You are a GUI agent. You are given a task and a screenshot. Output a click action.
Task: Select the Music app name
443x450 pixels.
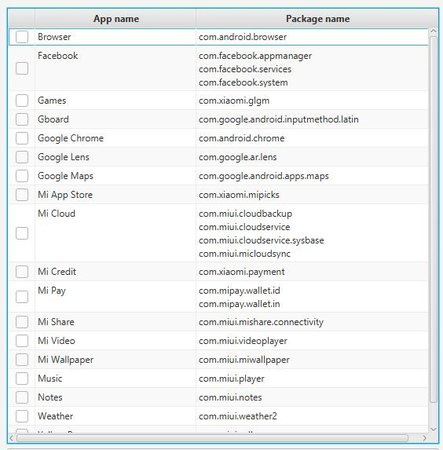pyautogui.click(x=50, y=378)
